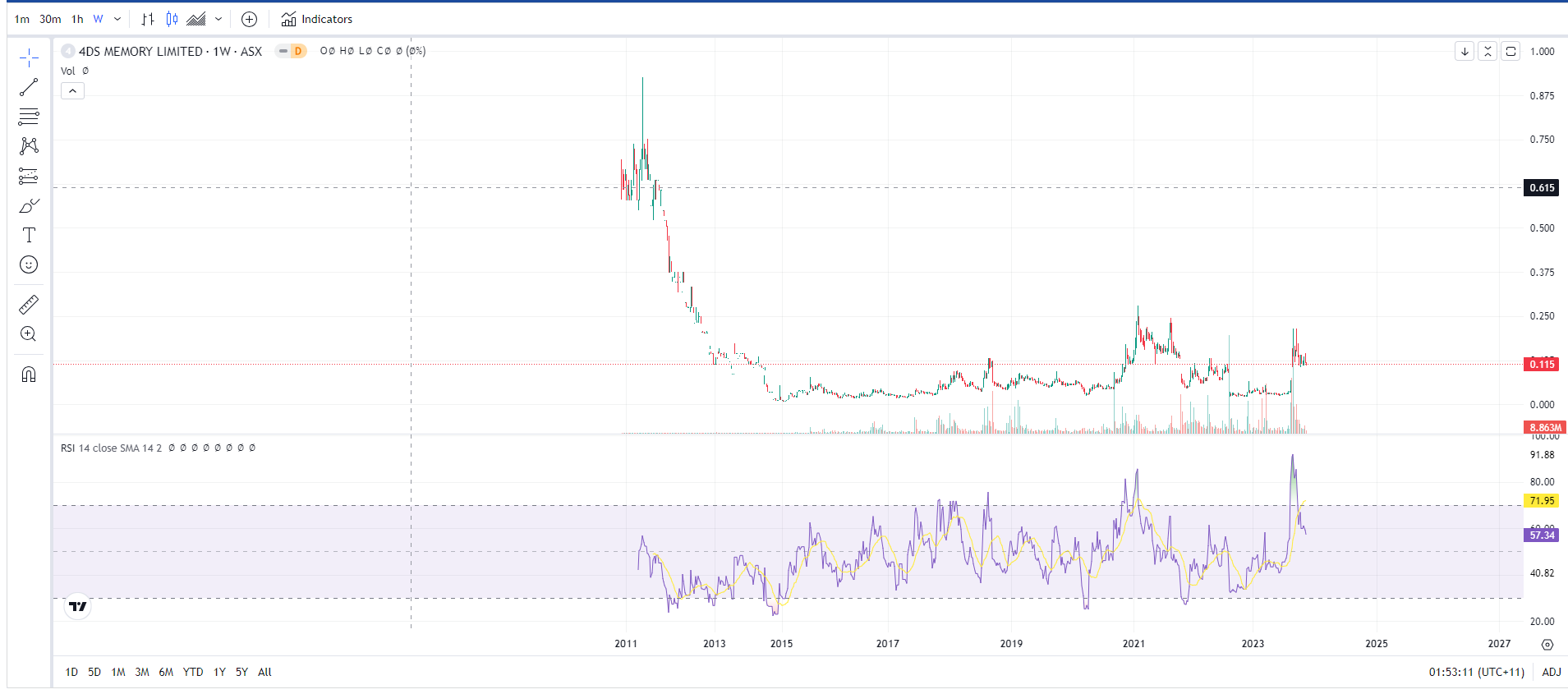Activate the zoom in tool
1568x694 pixels.
29,334
